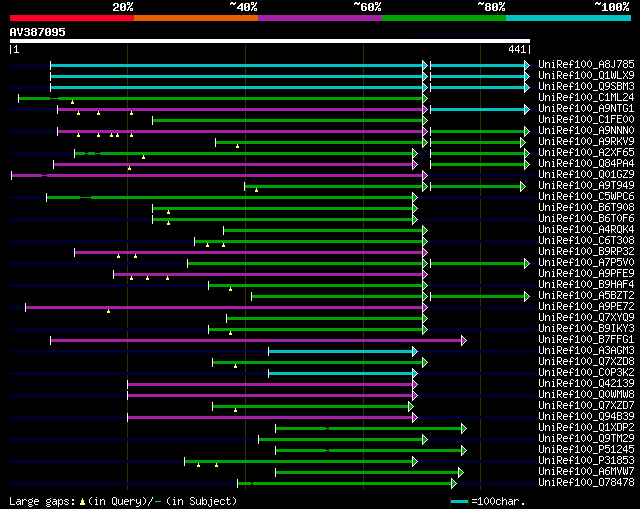640x509 pixels.
Task: Click the UniRef100_Q84PA4 label
Action: tap(586, 163)
